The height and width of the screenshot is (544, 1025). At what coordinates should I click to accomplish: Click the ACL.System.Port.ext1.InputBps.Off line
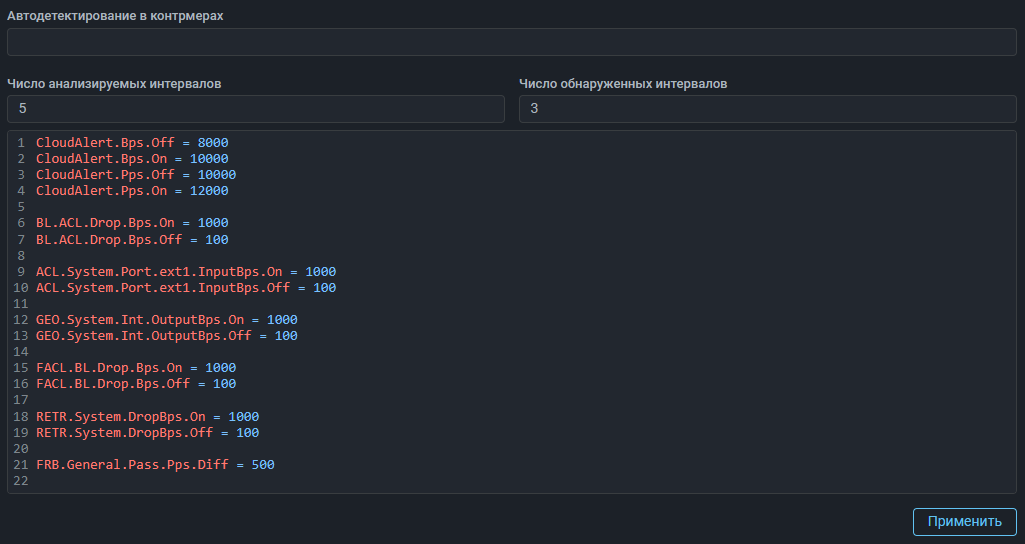click(163, 288)
